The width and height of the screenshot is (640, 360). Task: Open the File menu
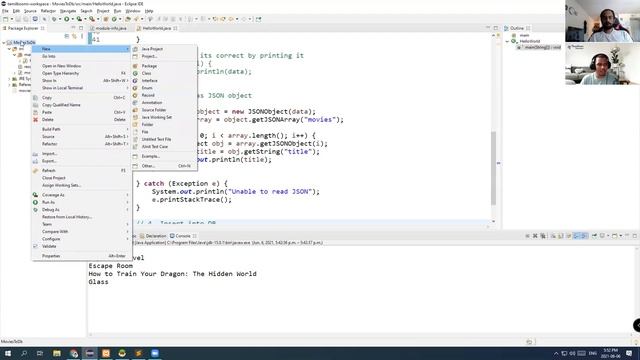(5, 11)
